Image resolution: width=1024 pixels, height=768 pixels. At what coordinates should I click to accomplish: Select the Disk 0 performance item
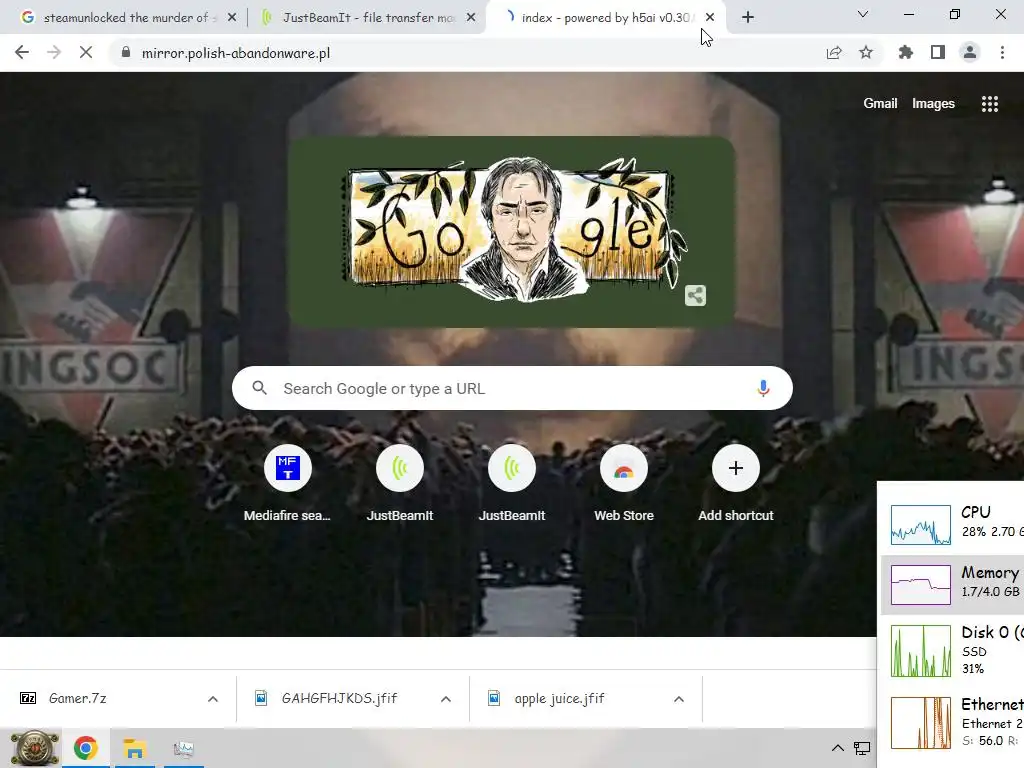[953, 650]
